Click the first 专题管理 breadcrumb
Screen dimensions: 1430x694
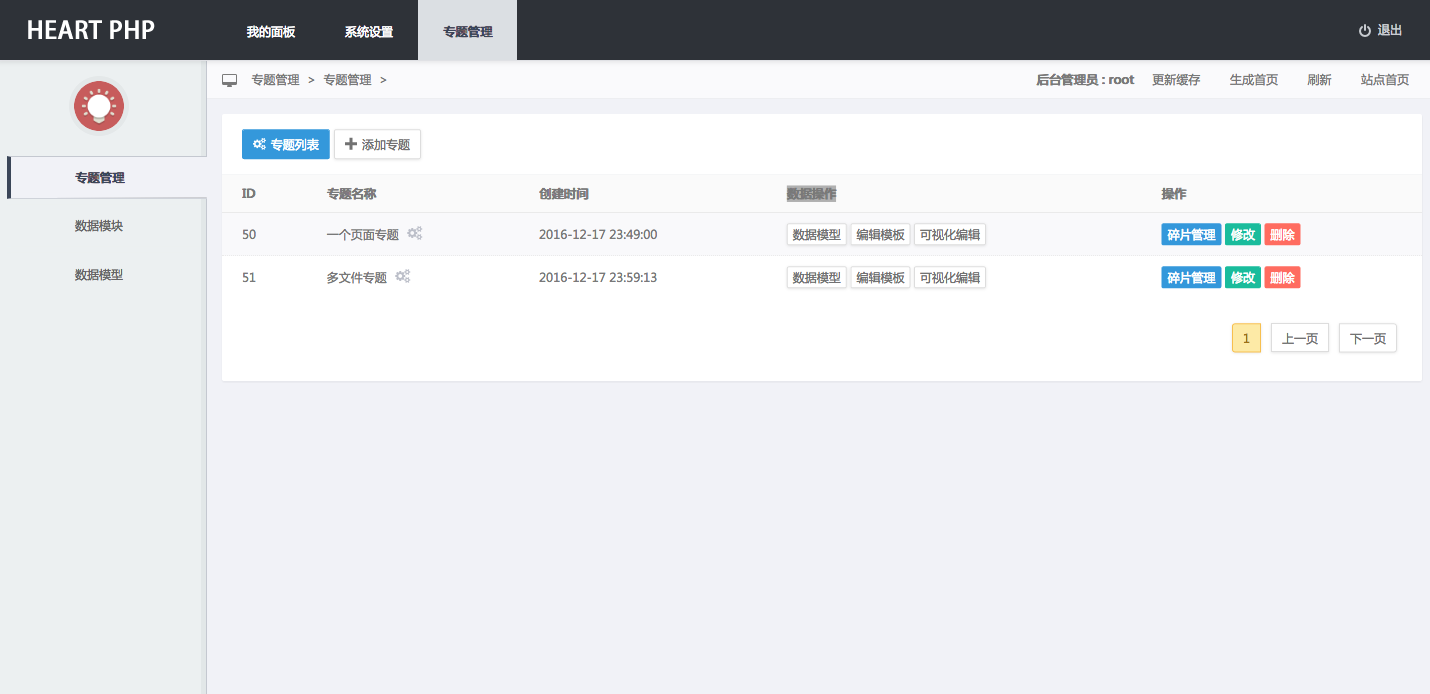(275, 80)
